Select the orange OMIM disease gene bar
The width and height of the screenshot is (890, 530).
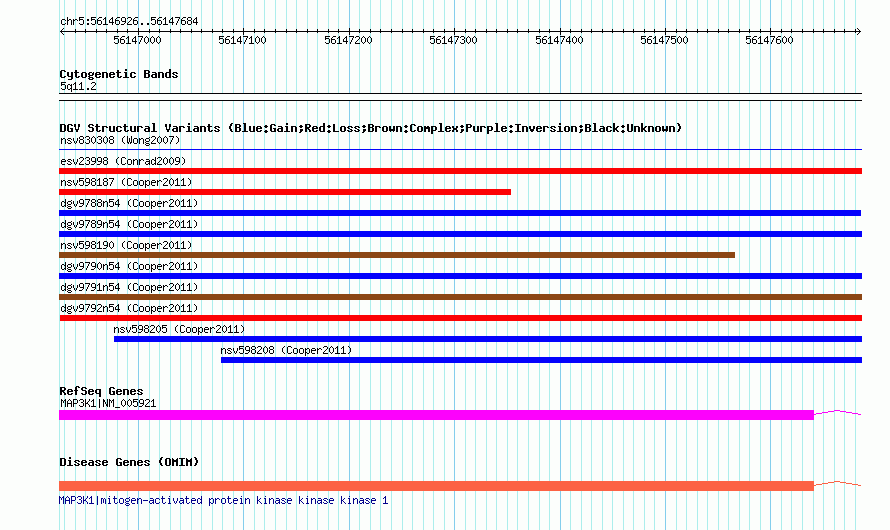tap(436, 486)
